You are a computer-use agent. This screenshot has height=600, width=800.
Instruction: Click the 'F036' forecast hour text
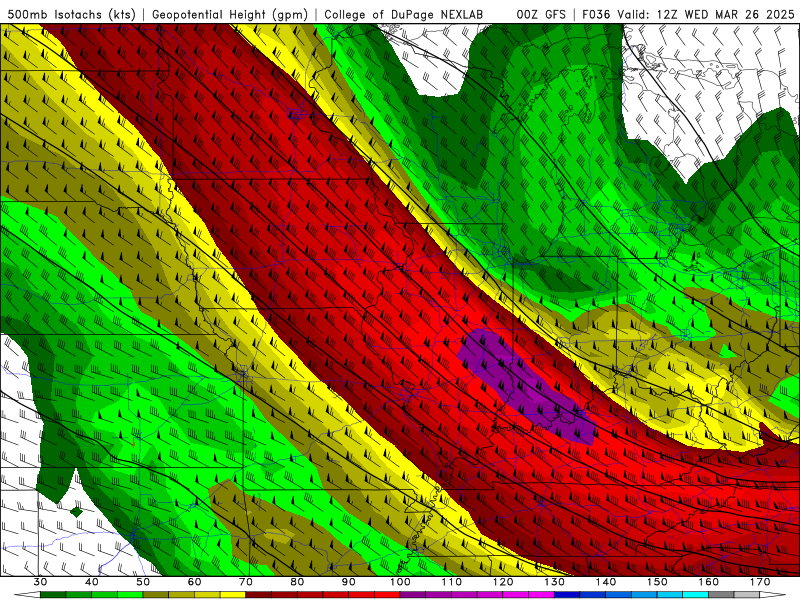(596, 14)
